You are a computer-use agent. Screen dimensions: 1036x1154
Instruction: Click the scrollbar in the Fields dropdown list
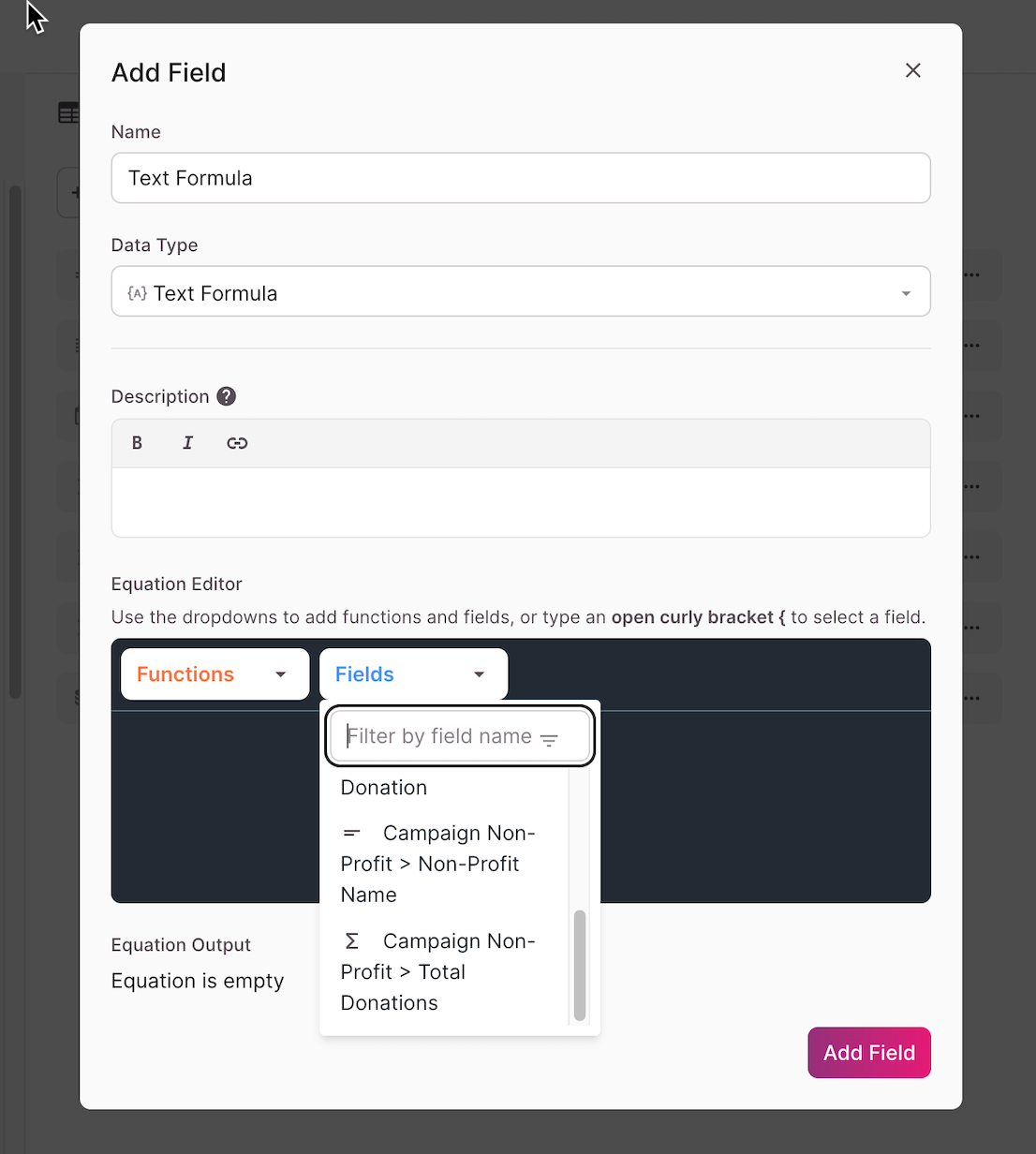[x=580, y=965]
